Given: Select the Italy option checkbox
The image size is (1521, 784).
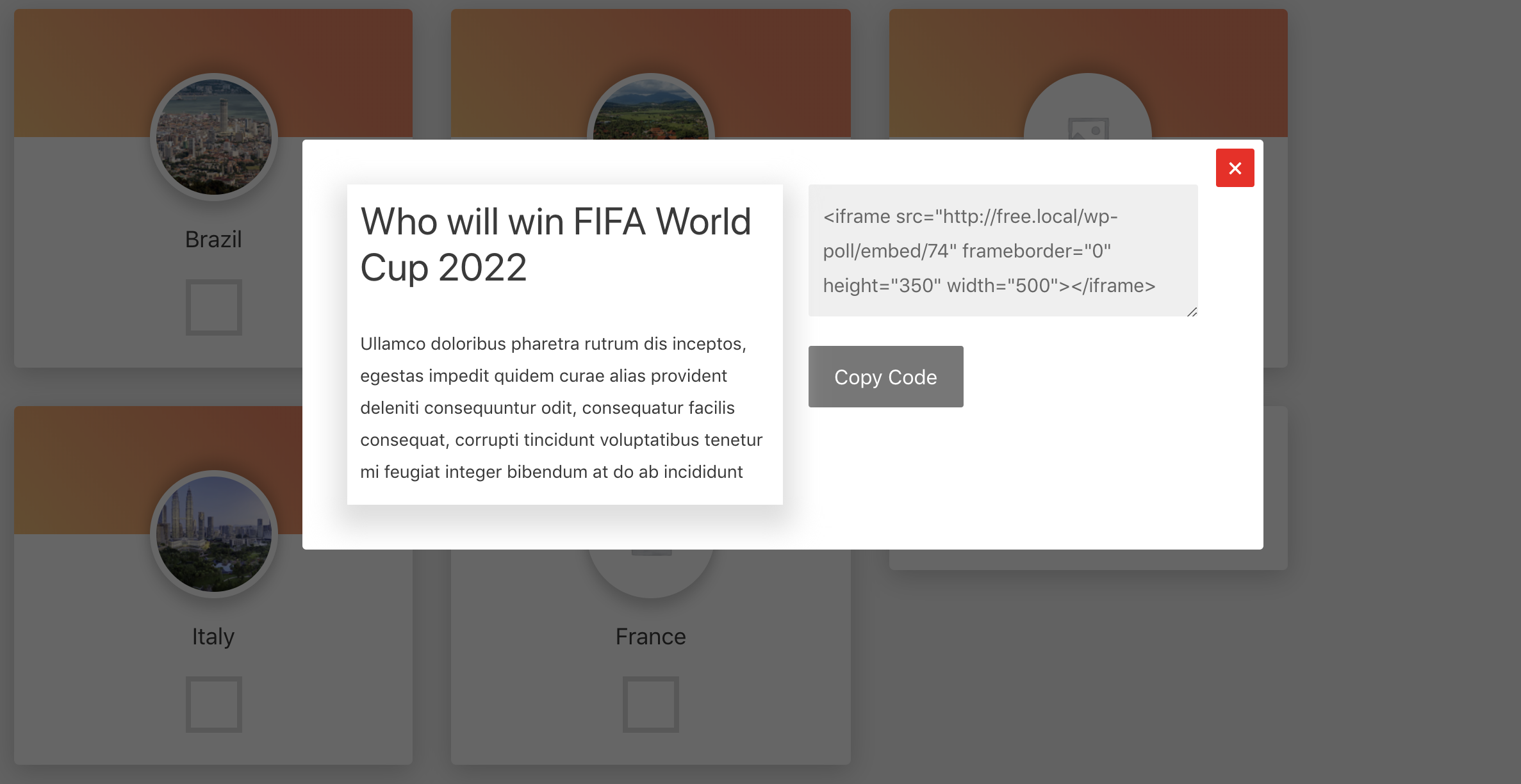Looking at the screenshot, I should point(213,705).
